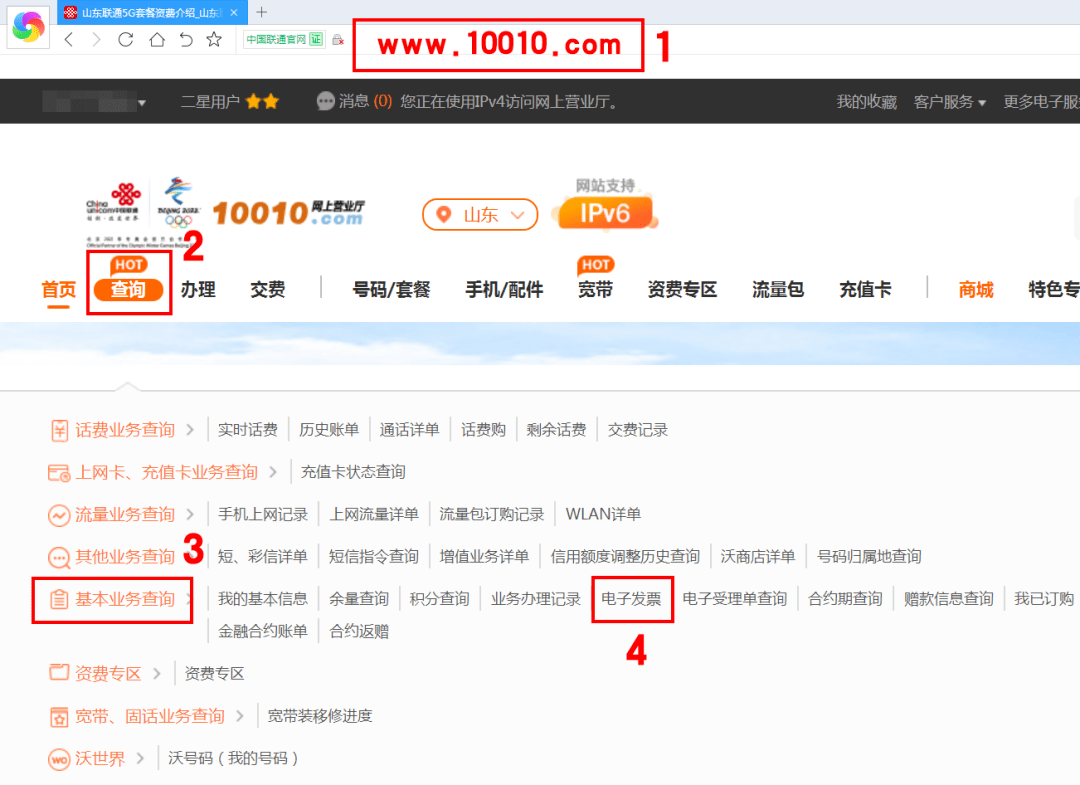Viewport: 1080px width, 785px height.
Task: Open 充值卡状态查询 link
Action: (x=353, y=472)
